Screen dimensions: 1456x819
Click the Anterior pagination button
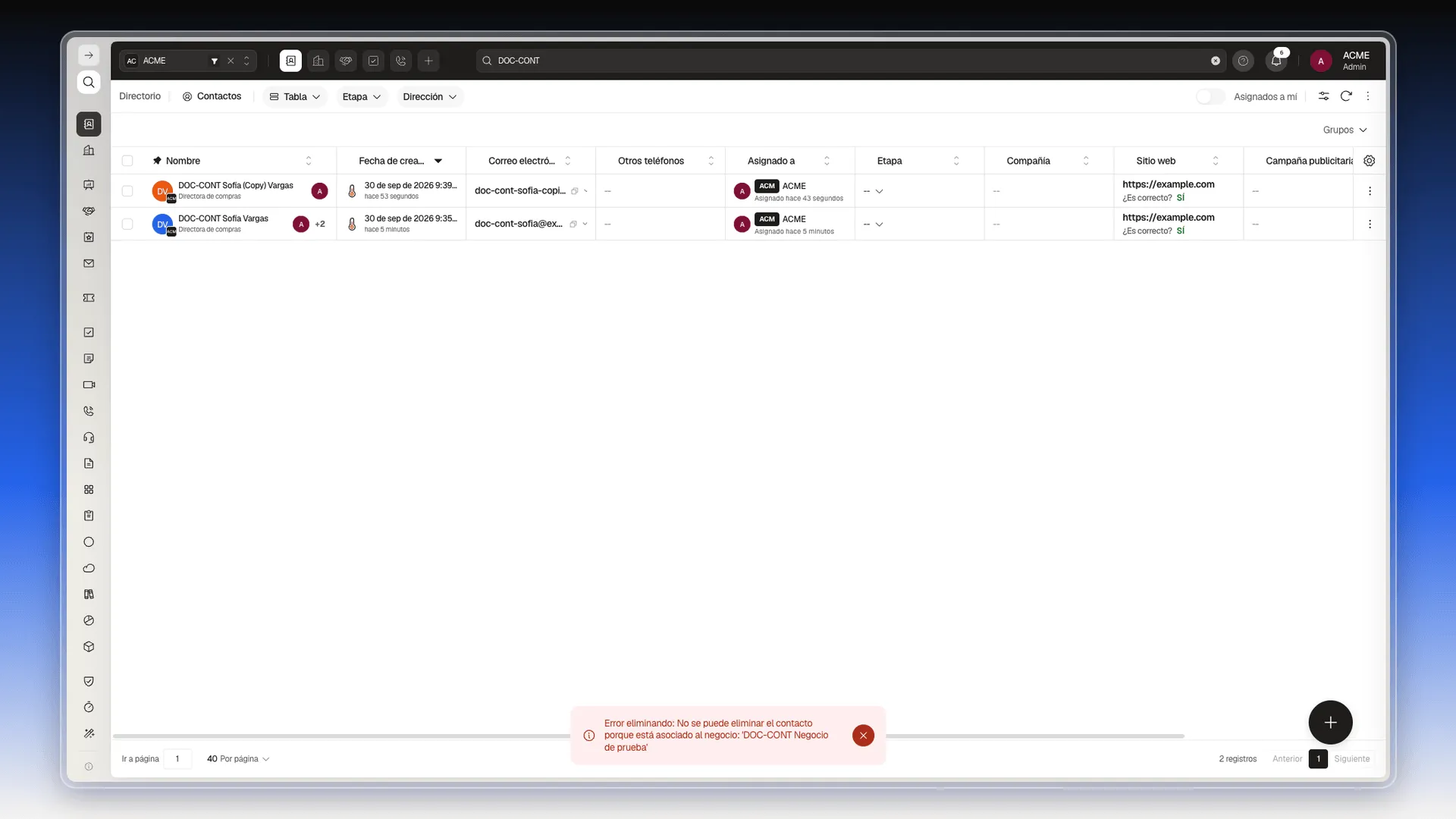point(1287,758)
